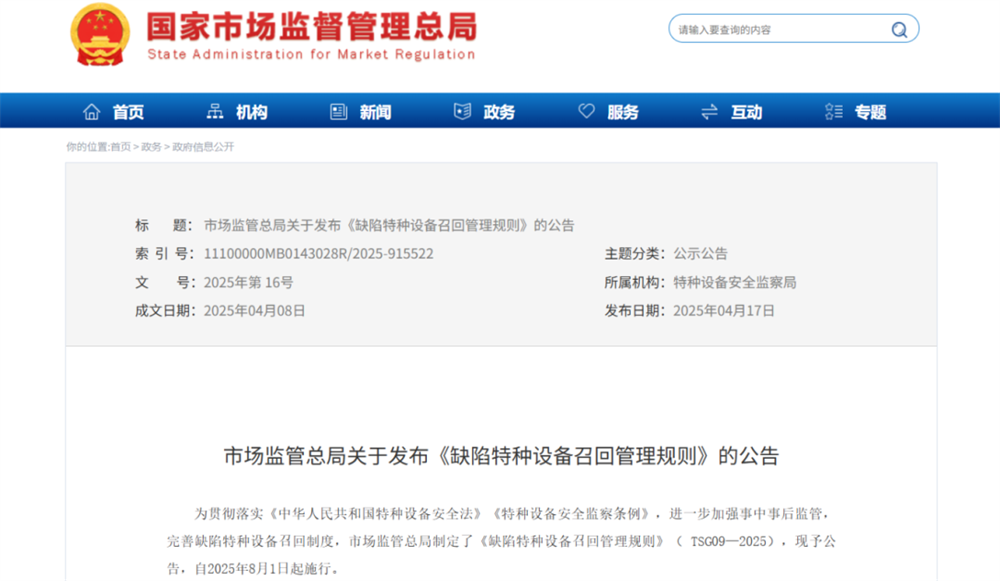Click the book icon beside 政务

click(x=462, y=112)
